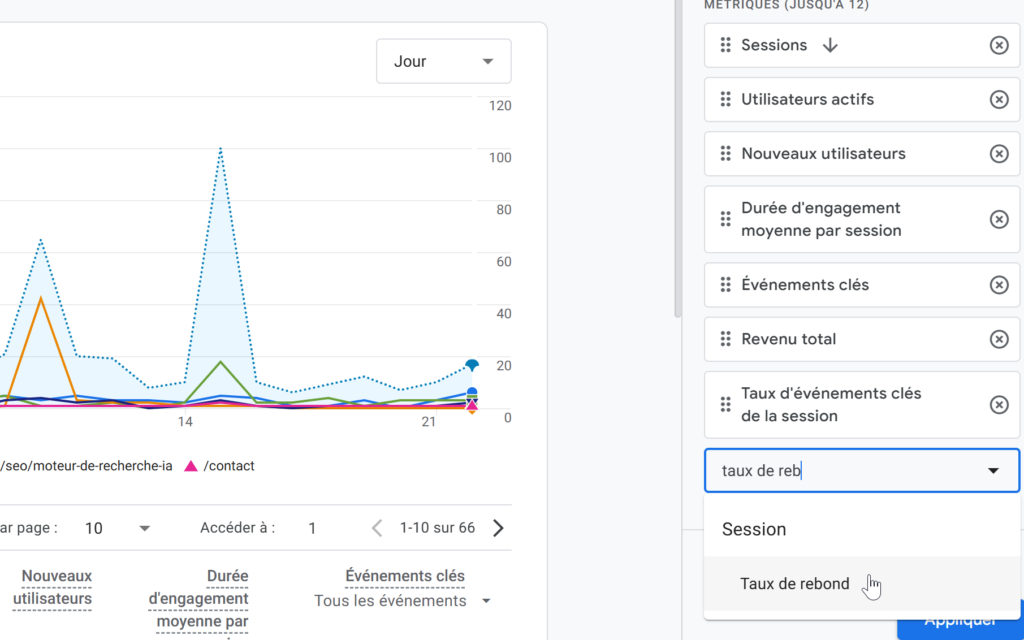1024x640 pixels.
Task: Click the drag handle beside Événements clés
Action: 726,284
